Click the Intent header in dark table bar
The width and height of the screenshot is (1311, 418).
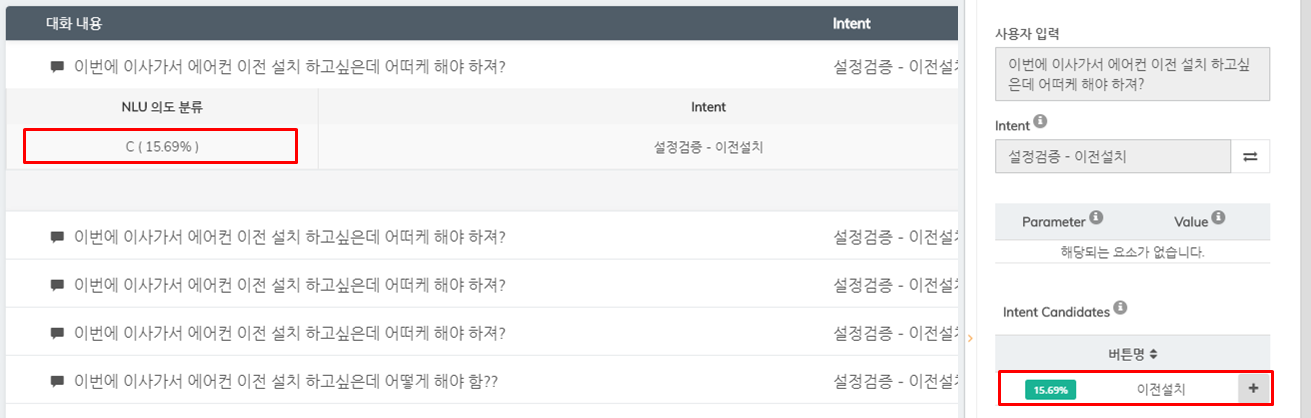point(851,23)
